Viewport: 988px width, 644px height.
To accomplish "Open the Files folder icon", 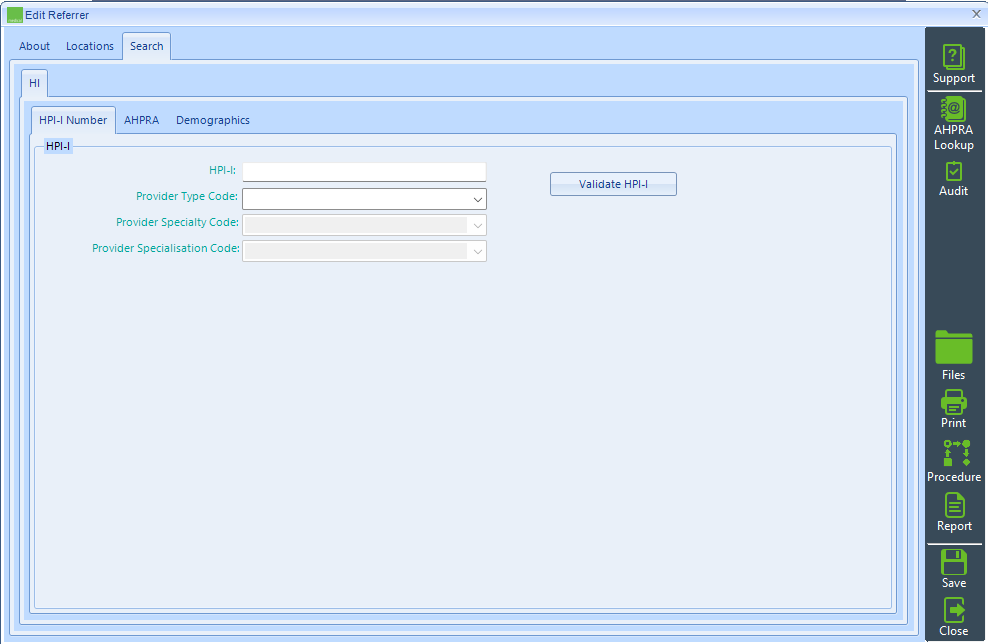I will (x=953, y=355).
